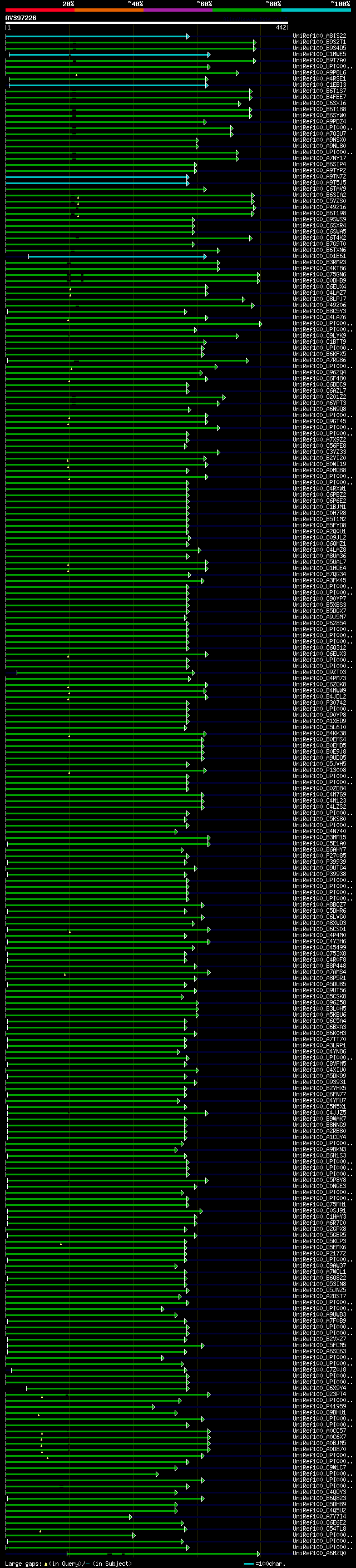Select label UniRef100_A9PDZ4
This screenshot has height=1568, width=356.
coord(319,121)
